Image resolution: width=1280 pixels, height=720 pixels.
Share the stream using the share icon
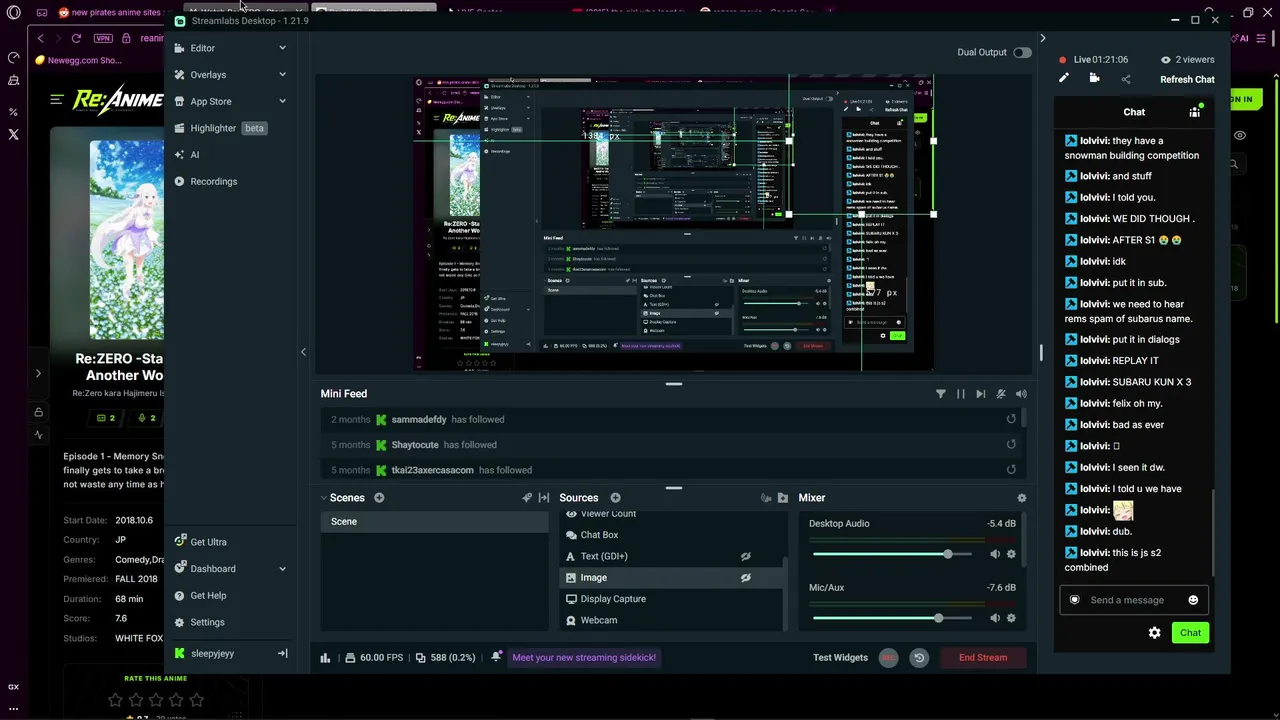pos(1125,79)
